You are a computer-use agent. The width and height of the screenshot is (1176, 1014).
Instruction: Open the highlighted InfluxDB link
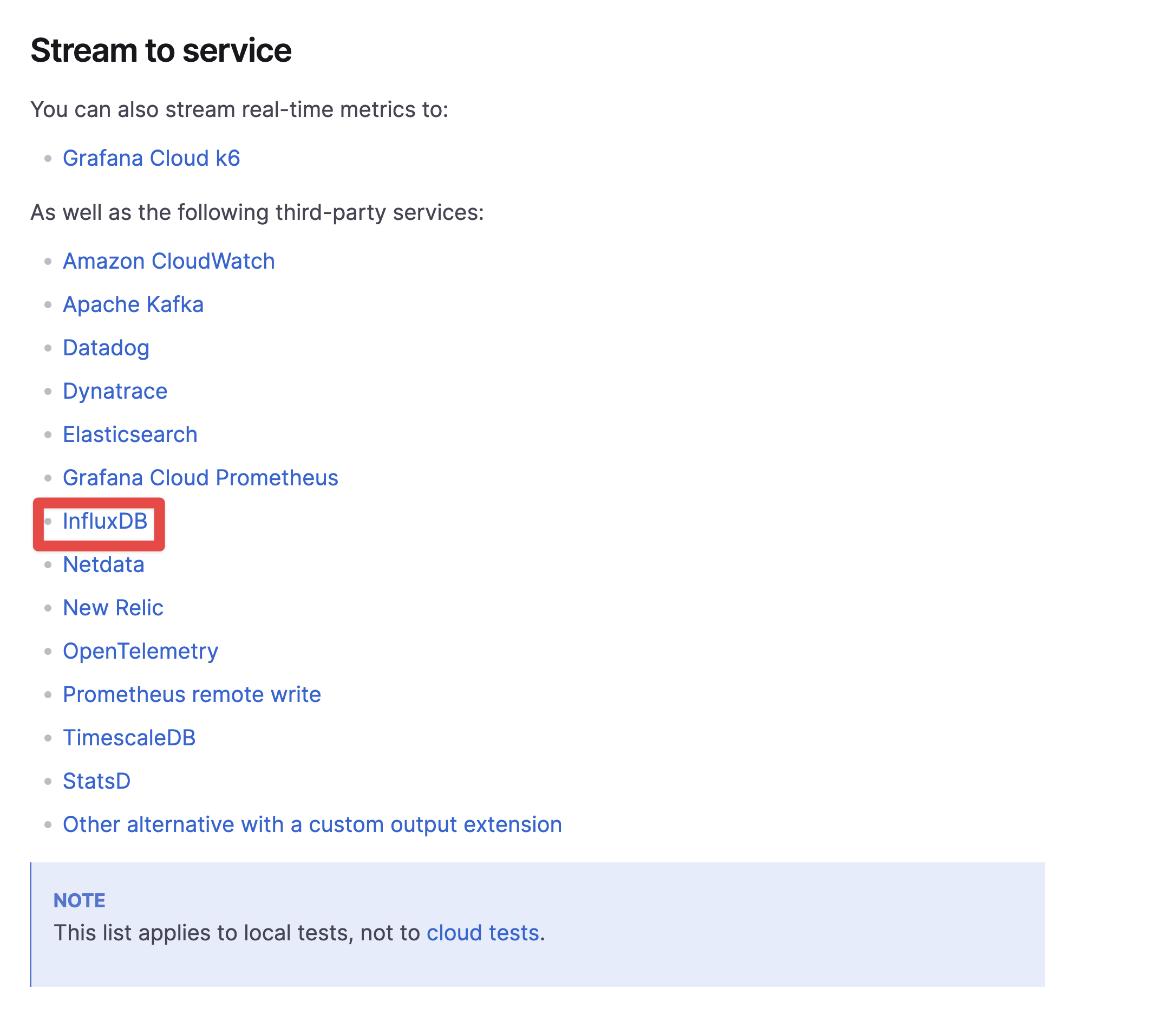coord(105,521)
